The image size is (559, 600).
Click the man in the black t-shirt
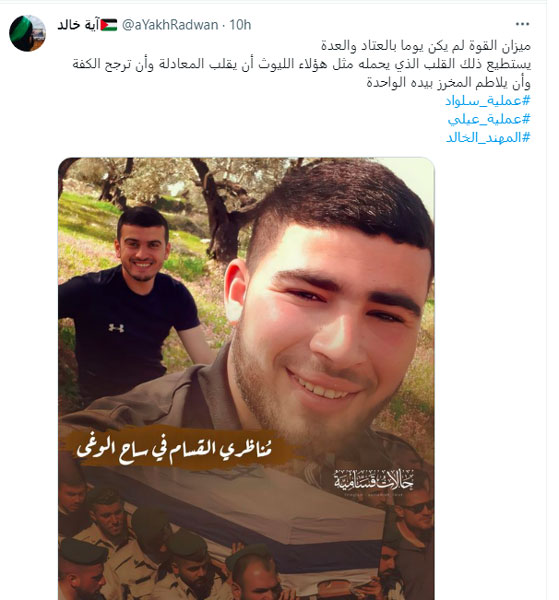[132, 302]
